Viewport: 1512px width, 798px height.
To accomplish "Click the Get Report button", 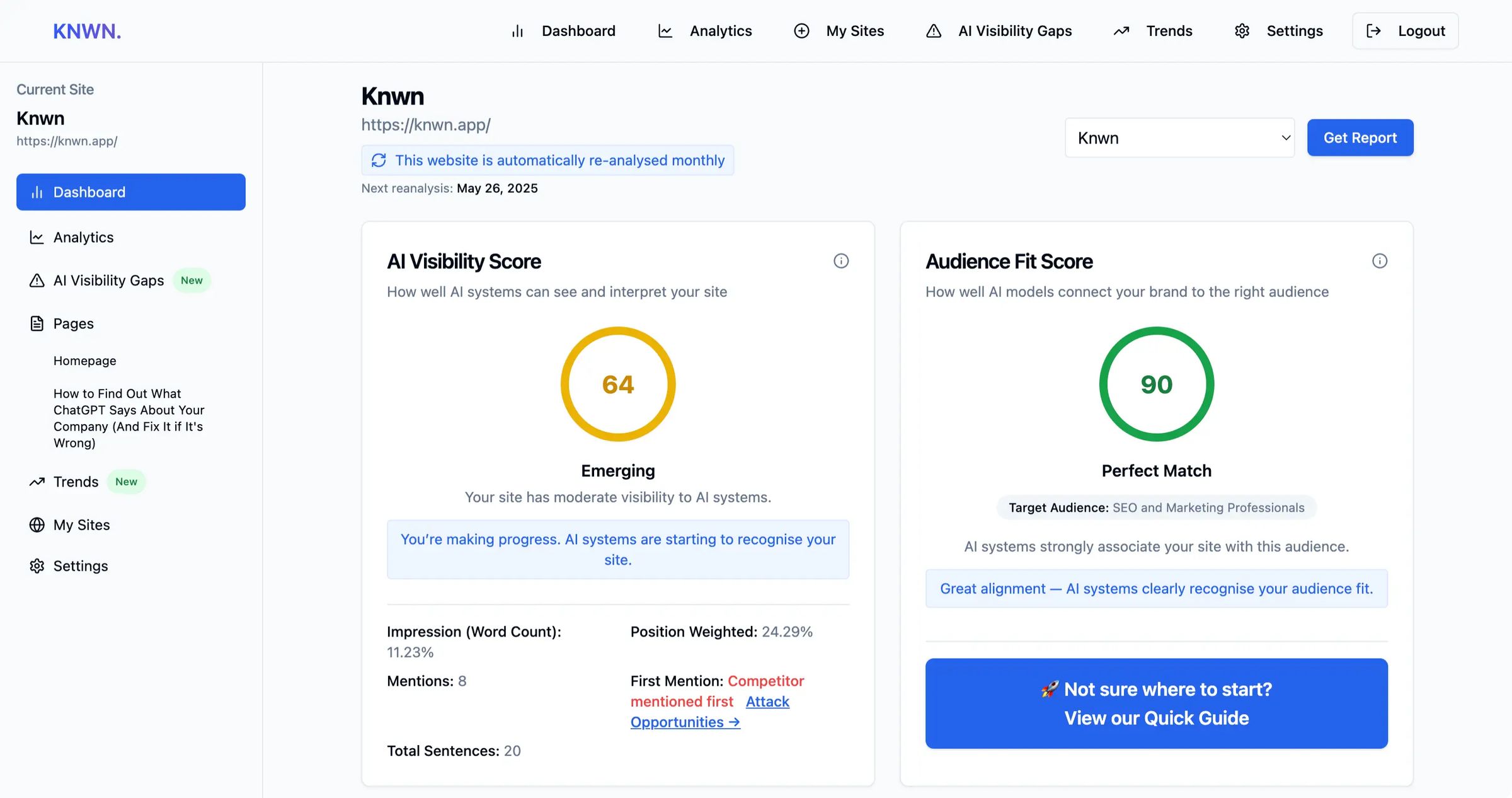I will pos(1360,137).
